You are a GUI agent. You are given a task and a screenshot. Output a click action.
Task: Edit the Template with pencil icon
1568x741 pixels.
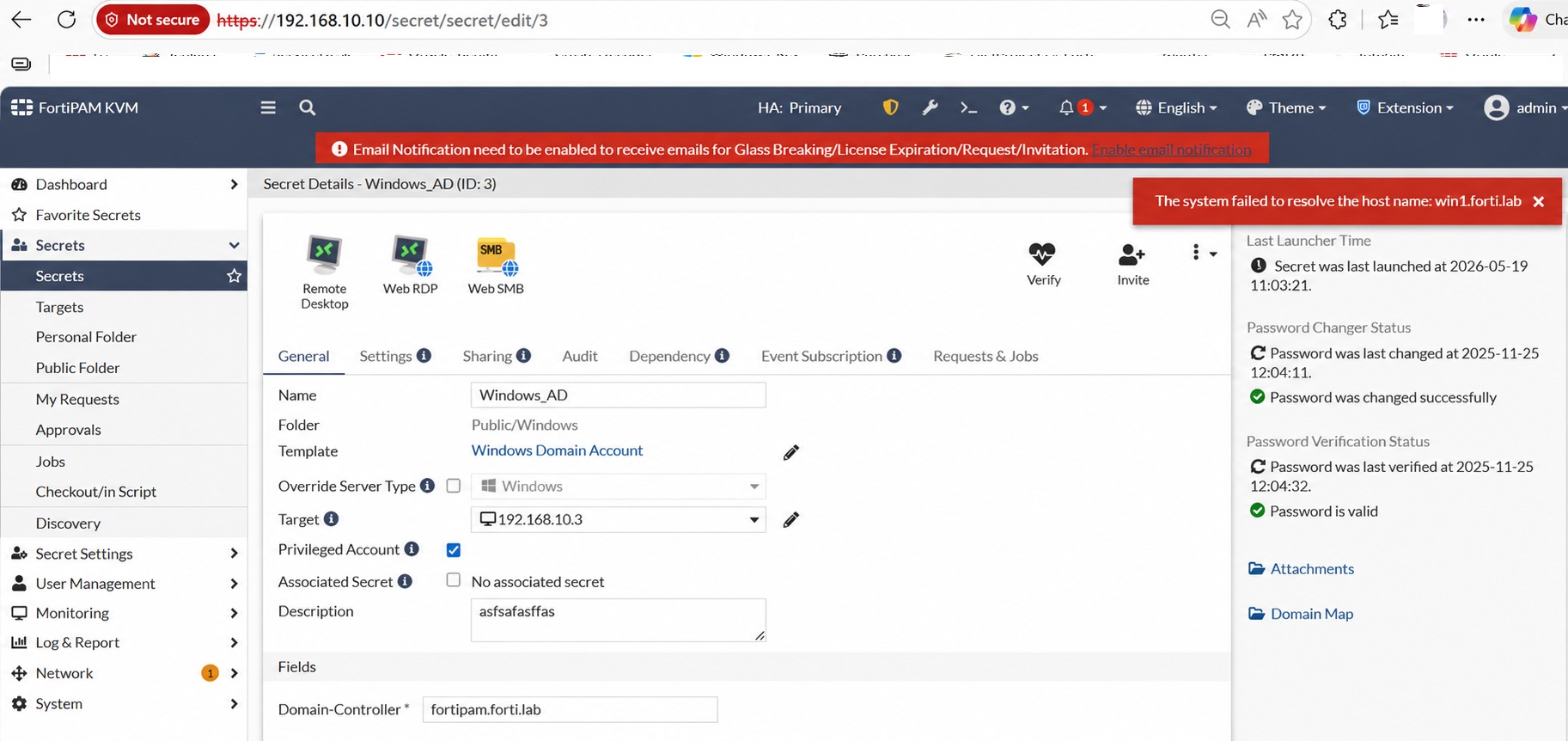(791, 452)
